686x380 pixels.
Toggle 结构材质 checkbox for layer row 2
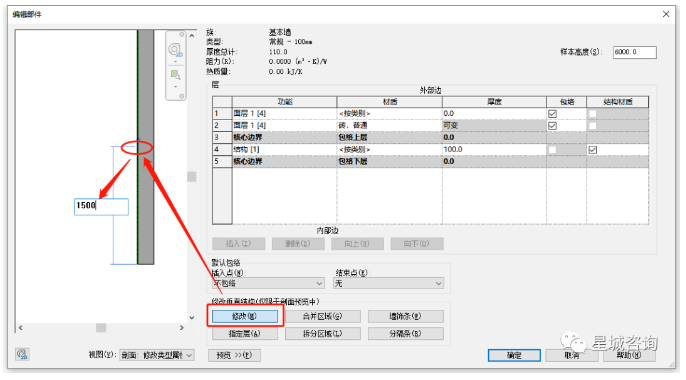pos(592,126)
